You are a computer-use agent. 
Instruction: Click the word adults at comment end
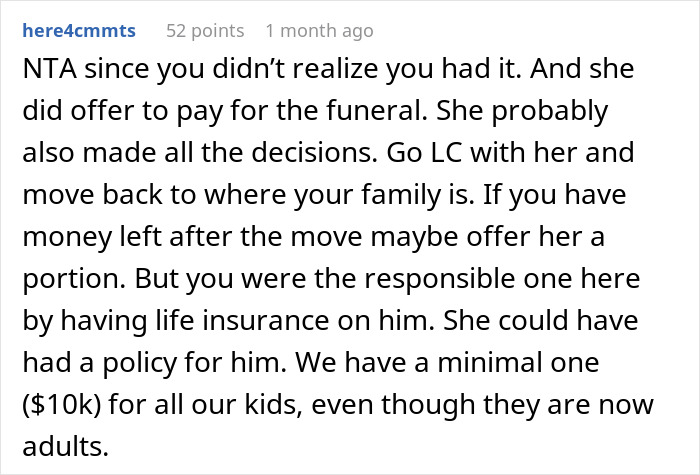pos(65,446)
